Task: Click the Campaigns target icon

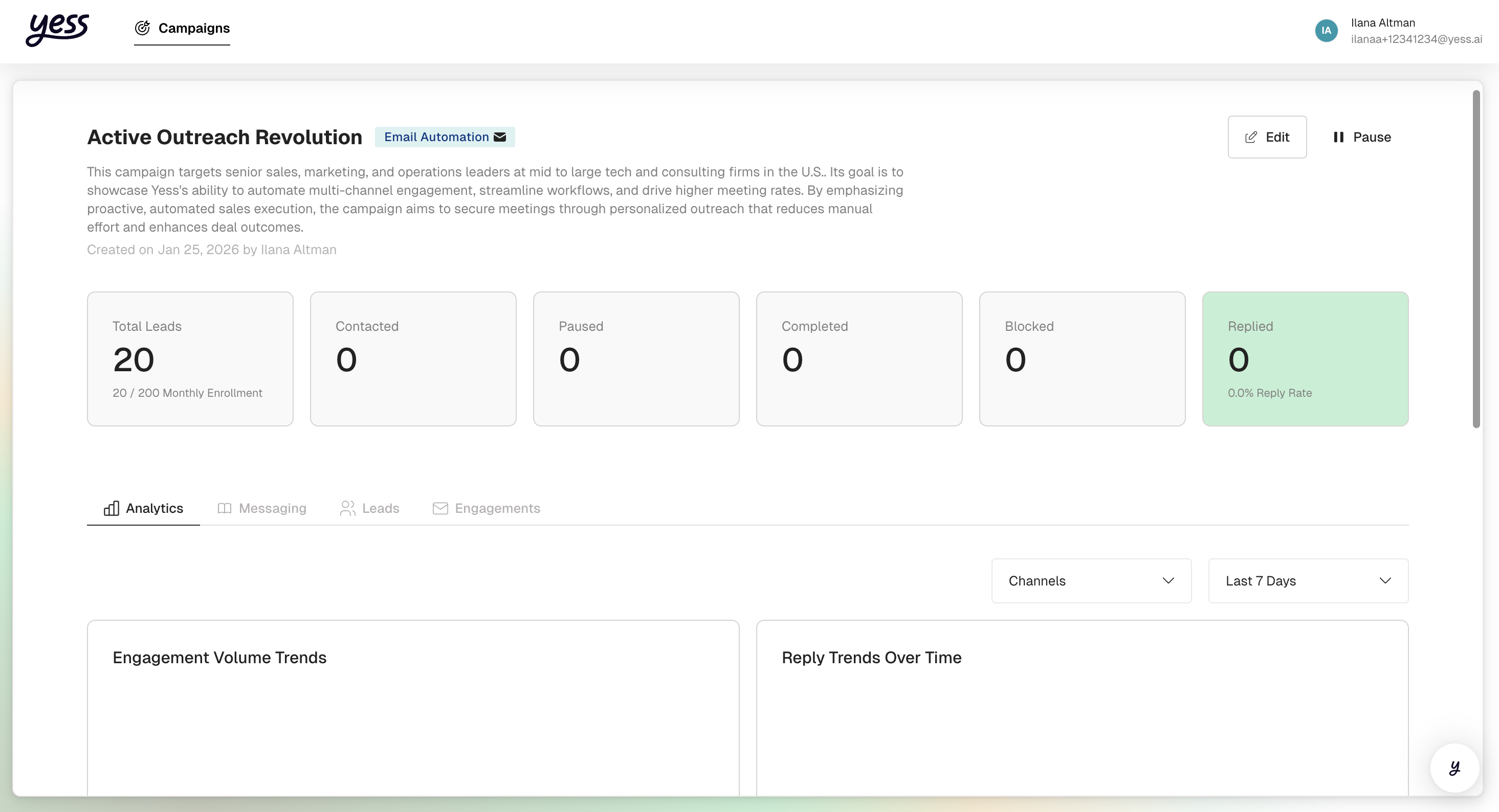Action: click(x=143, y=28)
